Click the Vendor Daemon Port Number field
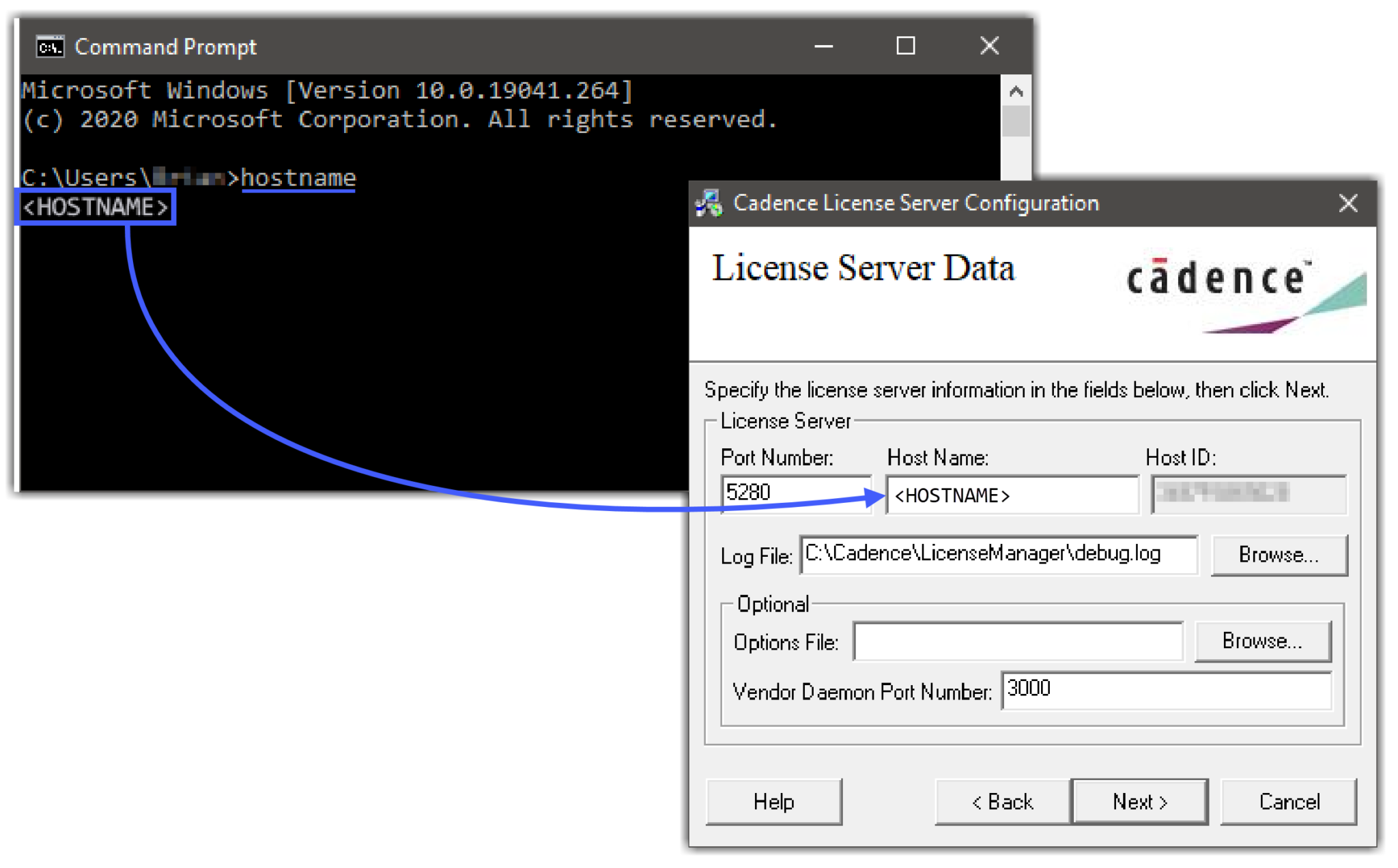This screenshot has height=868, width=1398. (x=1165, y=690)
